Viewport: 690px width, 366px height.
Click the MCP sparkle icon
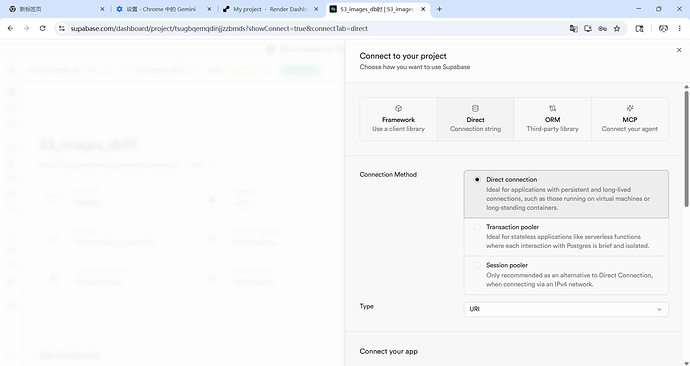pos(630,108)
